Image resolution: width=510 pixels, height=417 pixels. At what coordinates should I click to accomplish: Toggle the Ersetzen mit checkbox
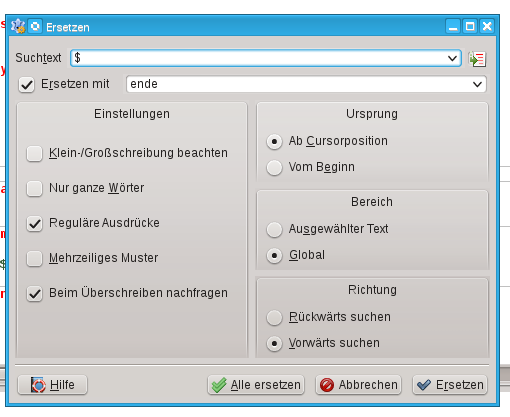click(26, 85)
